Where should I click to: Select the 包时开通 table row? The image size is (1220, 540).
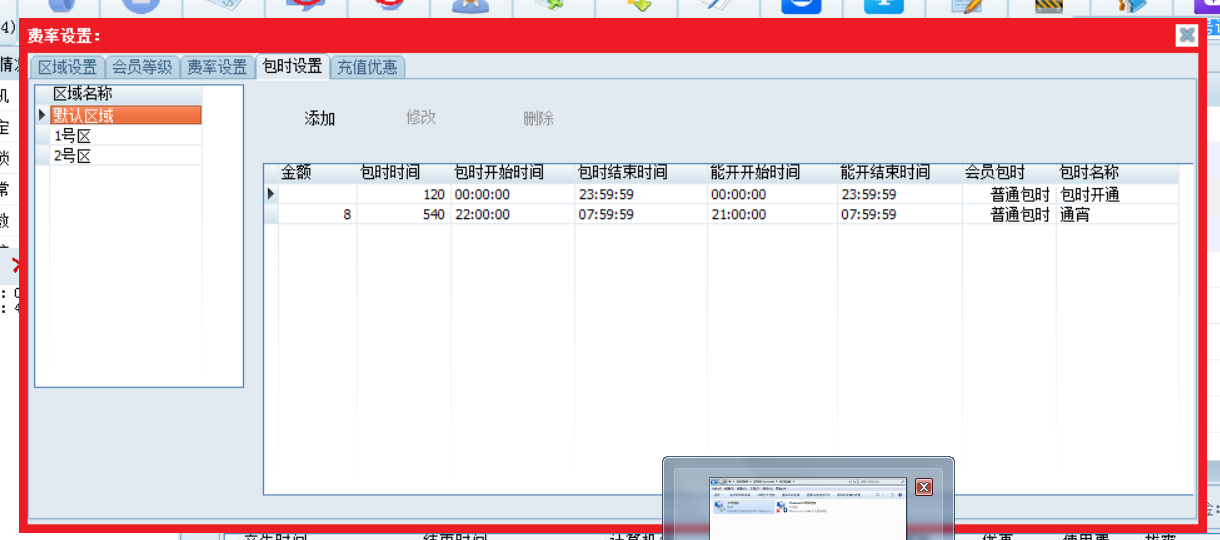pyautogui.click(x=1089, y=194)
